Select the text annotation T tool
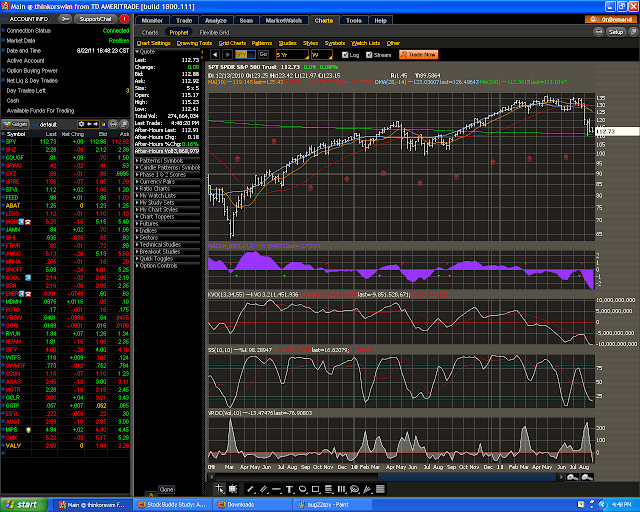Screen dimensions: 640x512 pyautogui.click(x=289, y=489)
